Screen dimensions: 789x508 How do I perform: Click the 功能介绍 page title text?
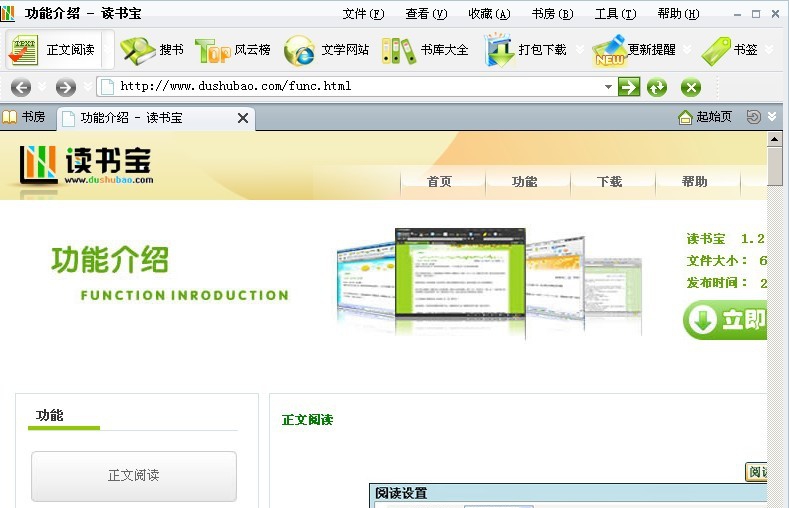coord(110,260)
